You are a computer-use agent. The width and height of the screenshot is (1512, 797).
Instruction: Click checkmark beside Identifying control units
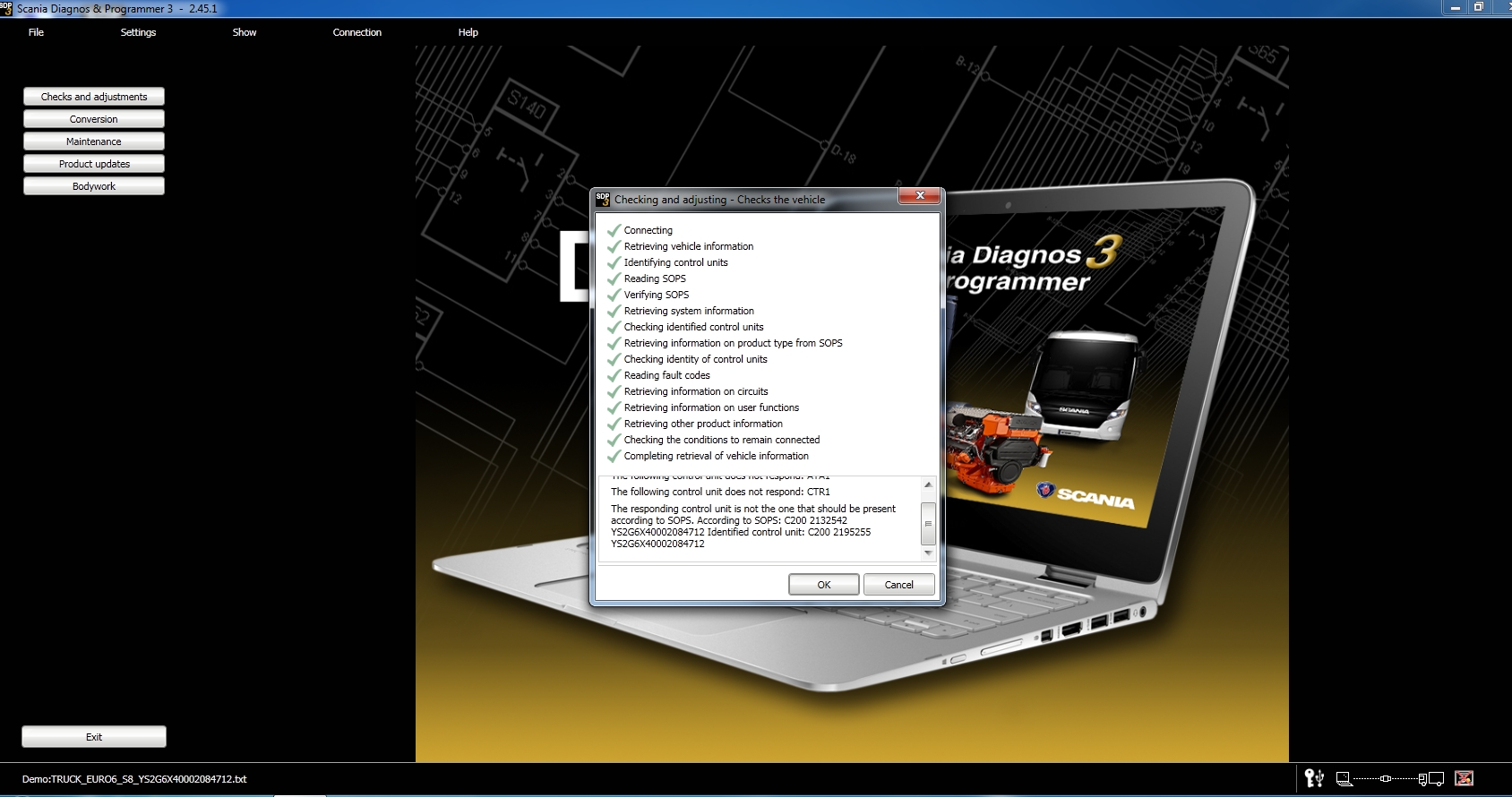pos(614,262)
